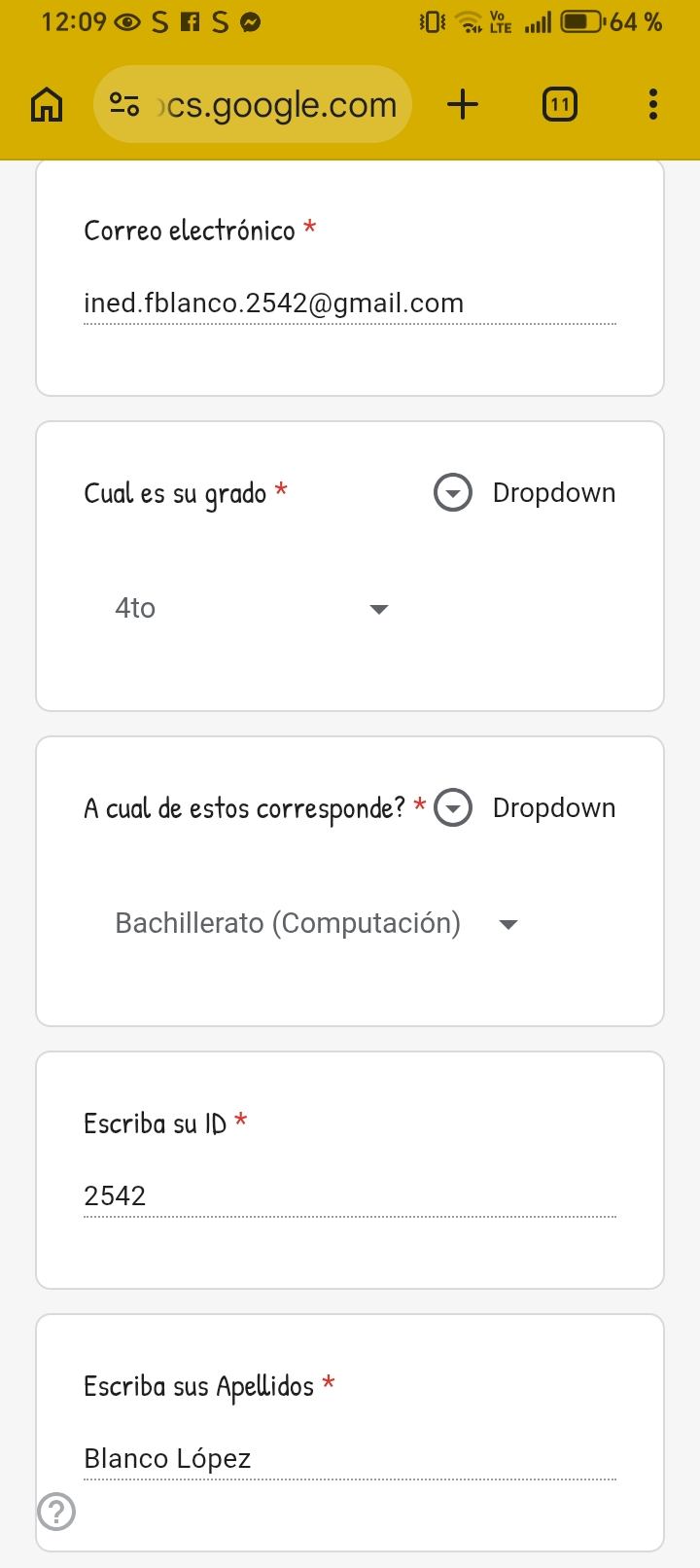The height and width of the screenshot is (1568, 700).
Task: Tap dropdown type icon beside corresponde question
Action: point(452,808)
